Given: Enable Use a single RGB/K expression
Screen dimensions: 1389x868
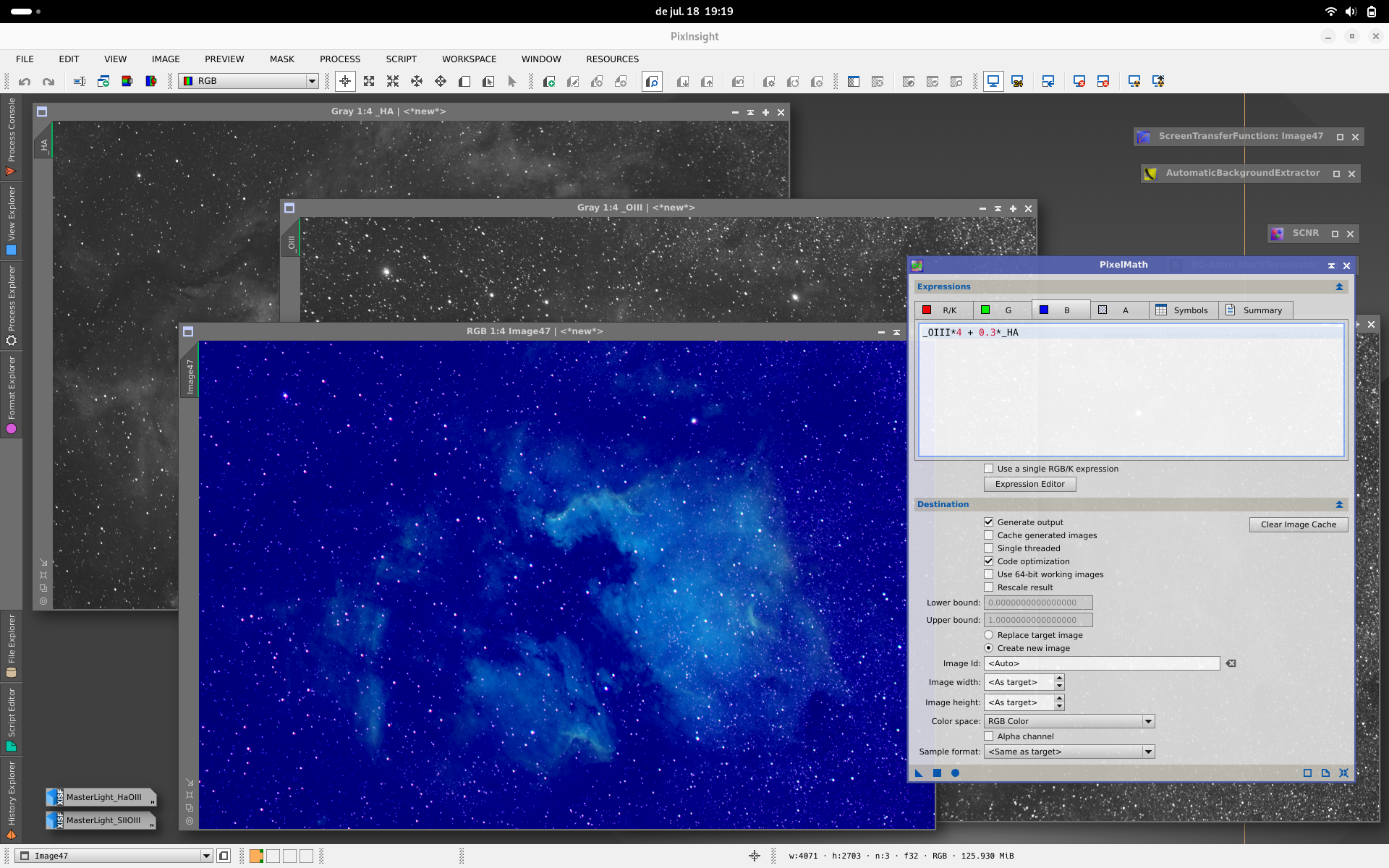Looking at the screenshot, I should (988, 469).
